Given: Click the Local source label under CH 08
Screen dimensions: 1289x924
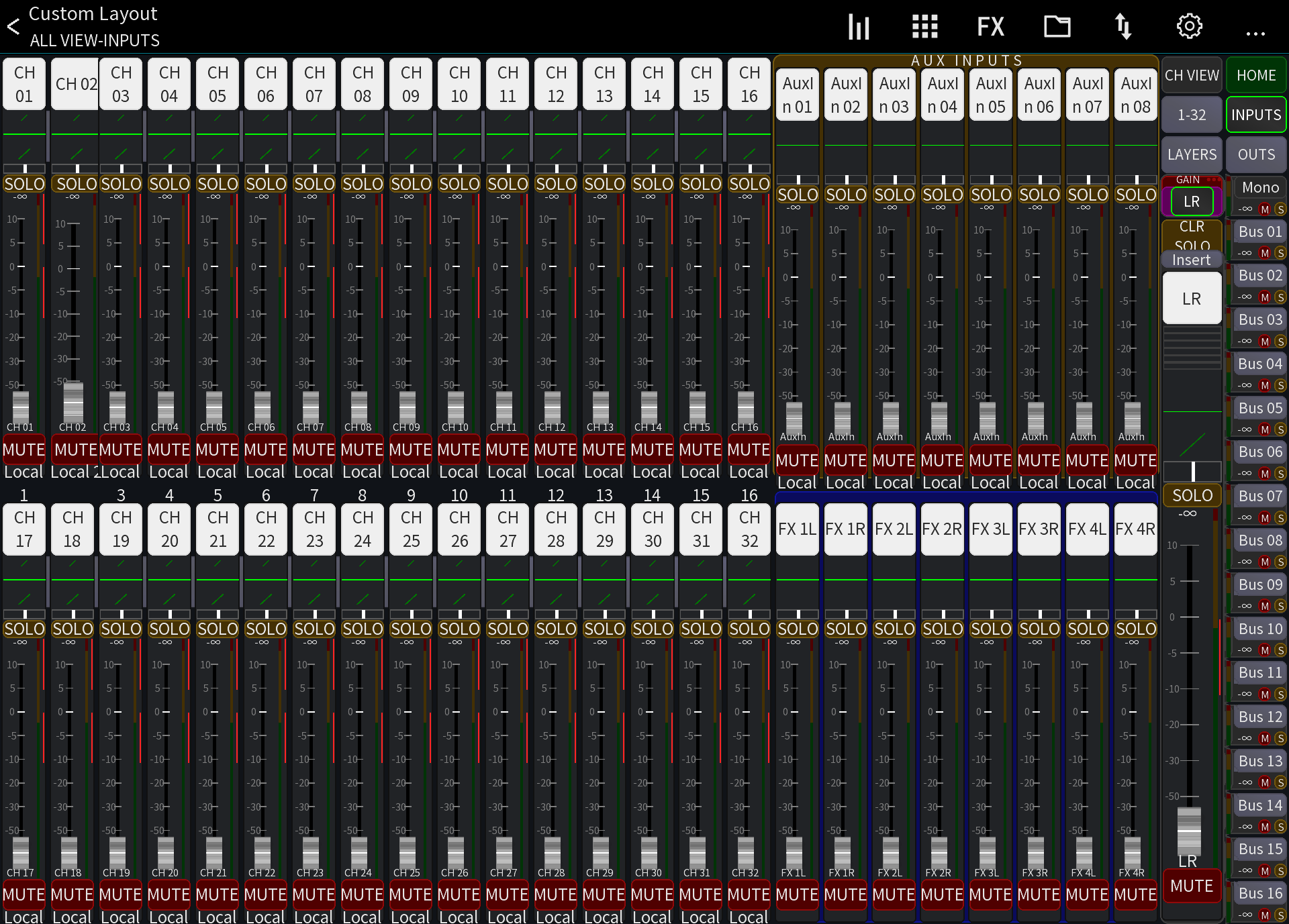Looking at the screenshot, I should click(363, 472).
